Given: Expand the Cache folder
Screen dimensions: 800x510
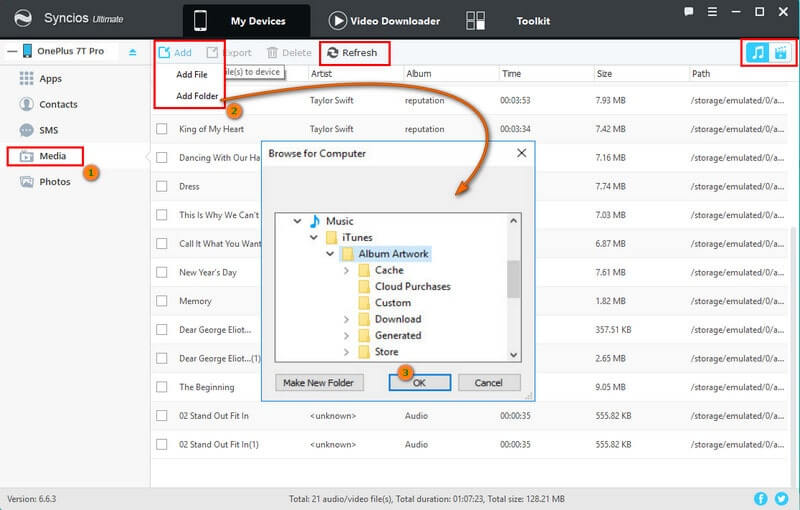Looking at the screenshot, I should pos(346,270).
